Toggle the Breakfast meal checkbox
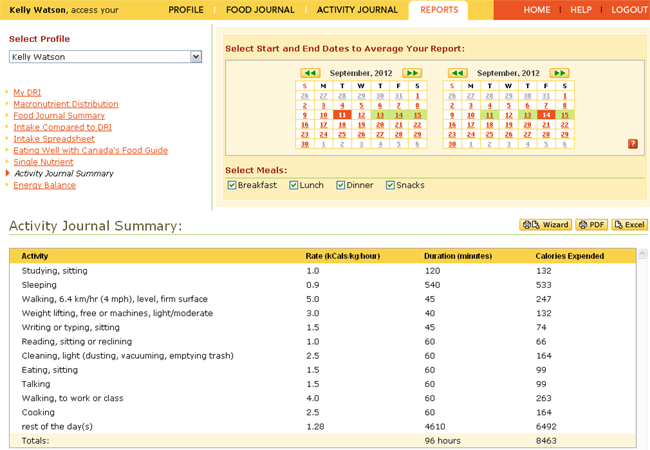Image resolution: width=650 pixels, height=450 pixels. (232, 185)
